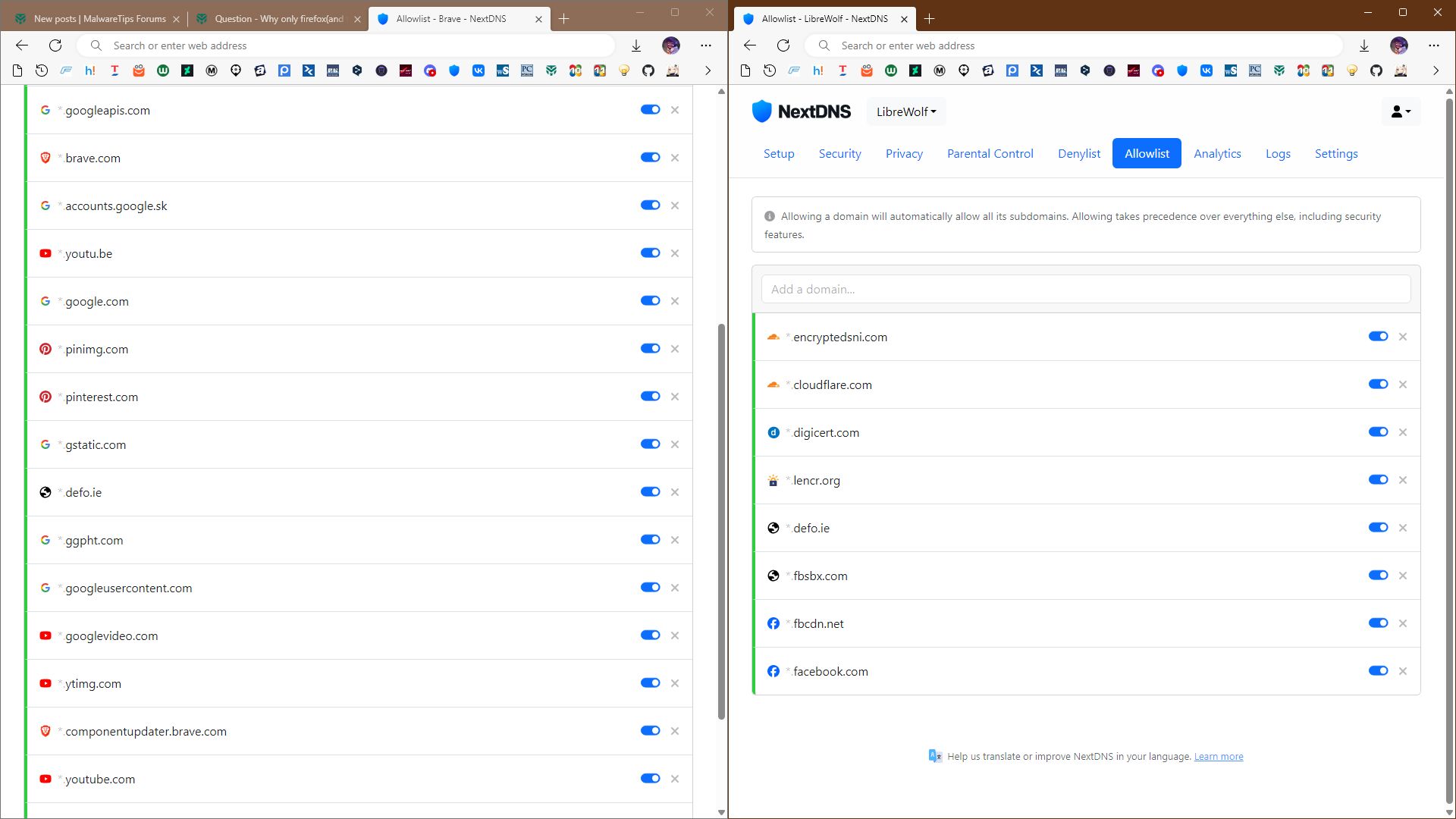Disable the pinterest.com toggle
The height and width of the screenshot is (819, 1456).
(x=651, y=396)
